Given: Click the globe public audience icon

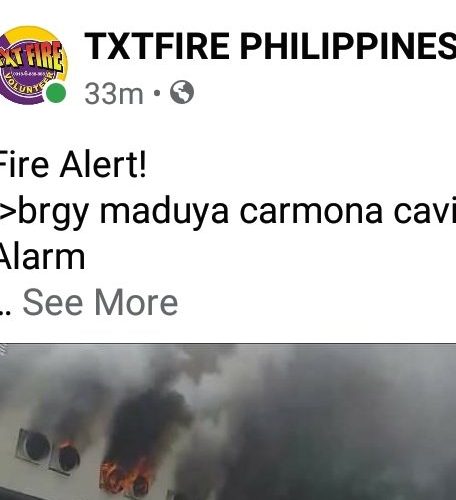Looking at the screenshot, I should tap(182, 92).
